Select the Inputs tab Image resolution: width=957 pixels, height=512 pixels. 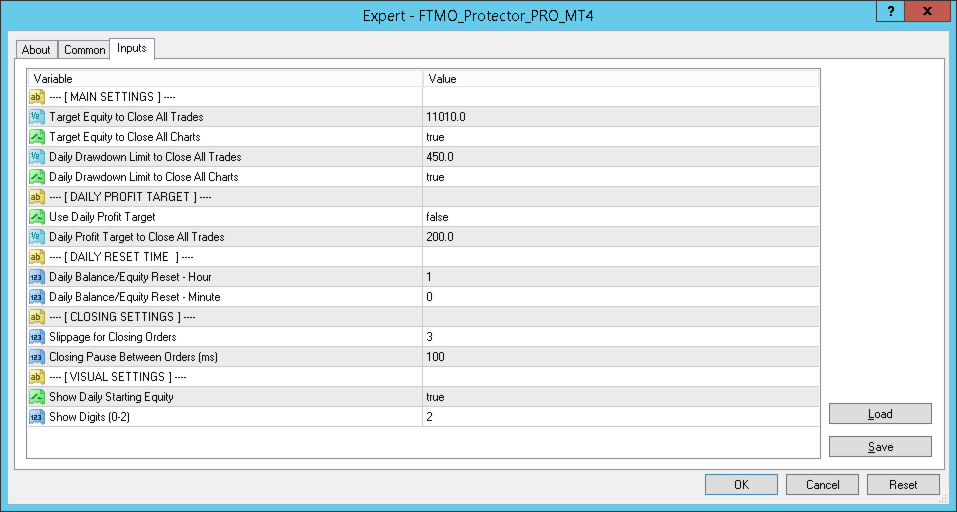coord(132,48)
